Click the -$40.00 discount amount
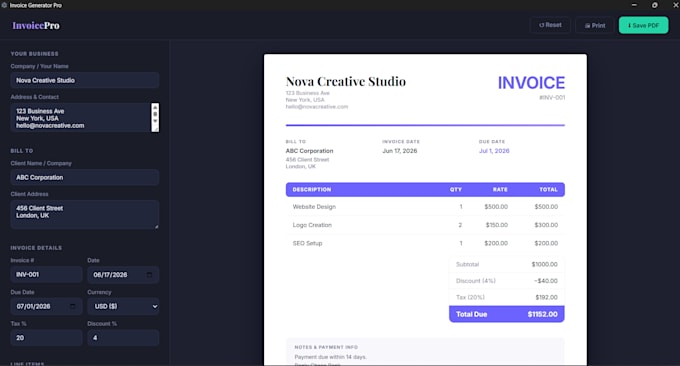680x366 pixels. click(546, 281)
